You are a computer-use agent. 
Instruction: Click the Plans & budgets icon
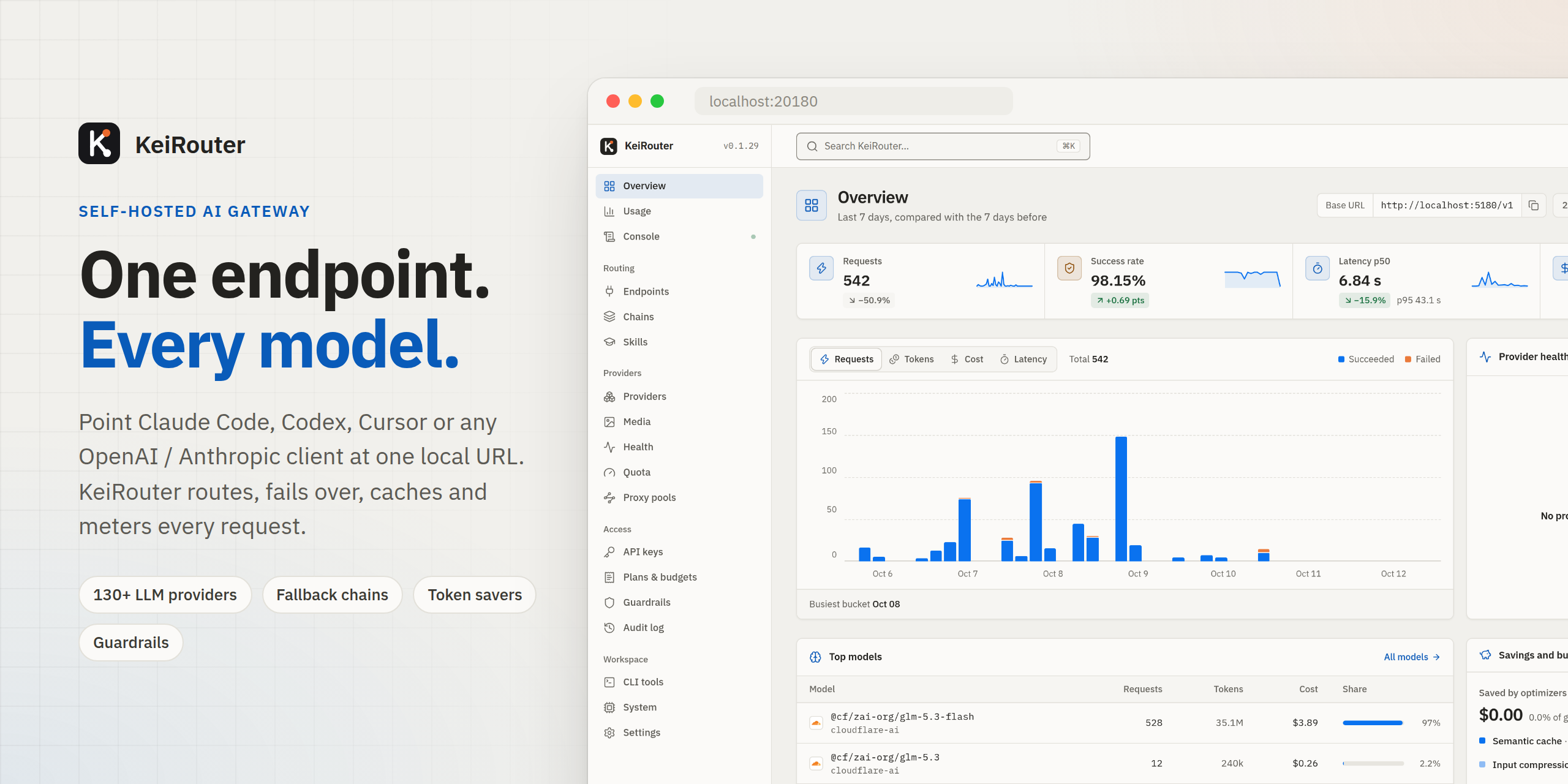[609, 577]
